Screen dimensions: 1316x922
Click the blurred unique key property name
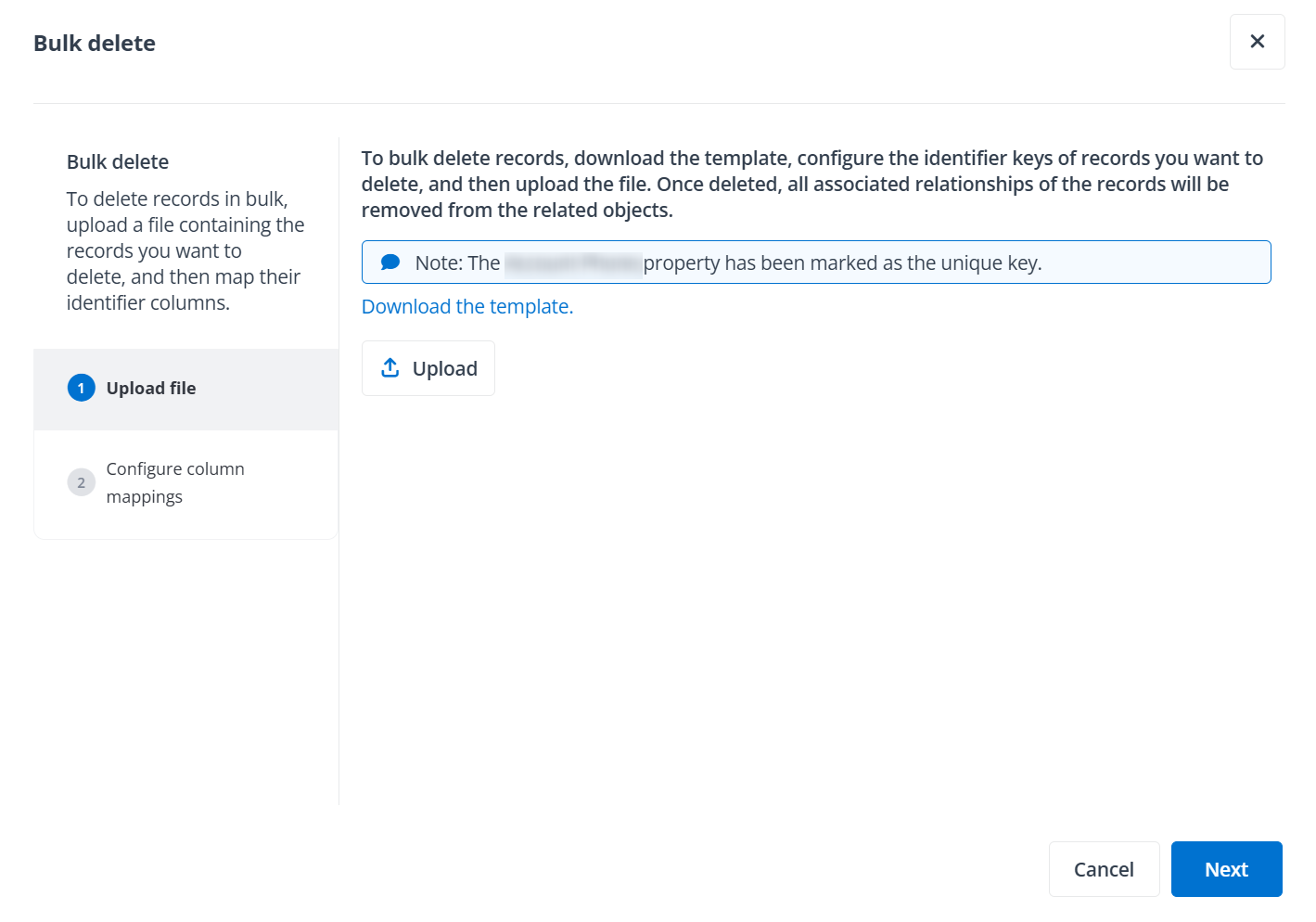pos(573,263)
